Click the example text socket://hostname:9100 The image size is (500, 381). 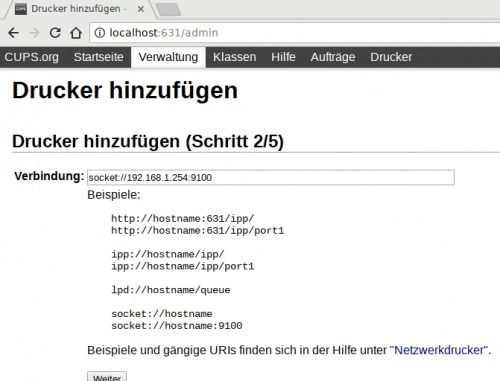pyautogui.click(x=177, y=326)
